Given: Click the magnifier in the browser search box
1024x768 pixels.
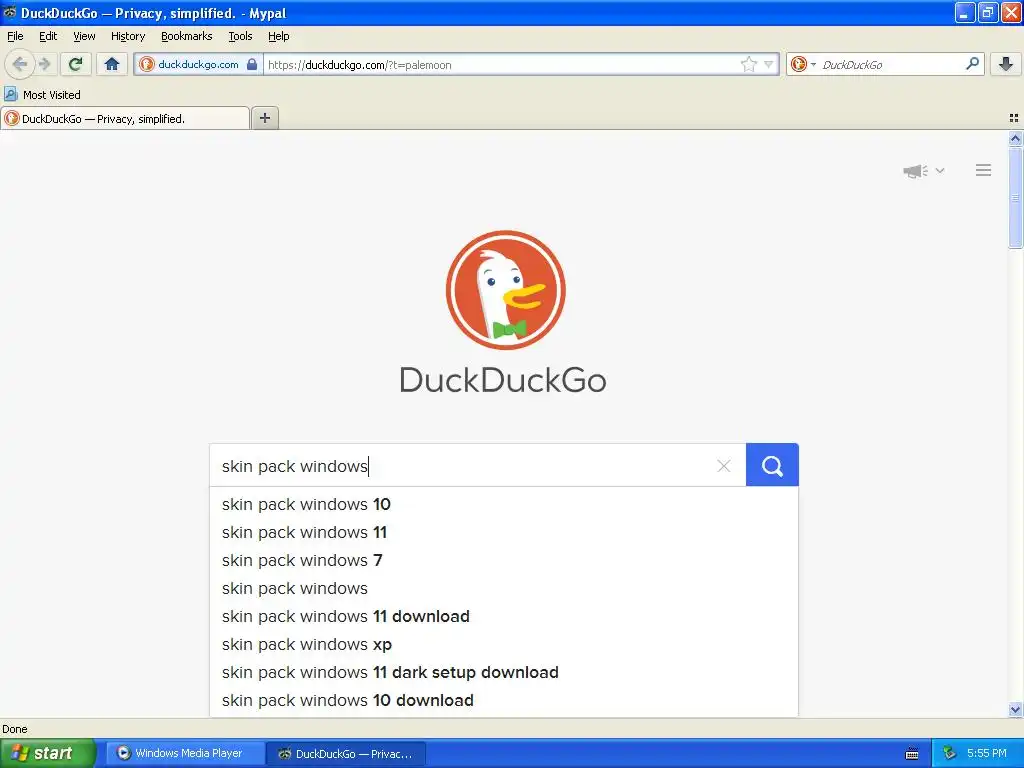Looking at the screenshot, I should click(x=972, y=63).
